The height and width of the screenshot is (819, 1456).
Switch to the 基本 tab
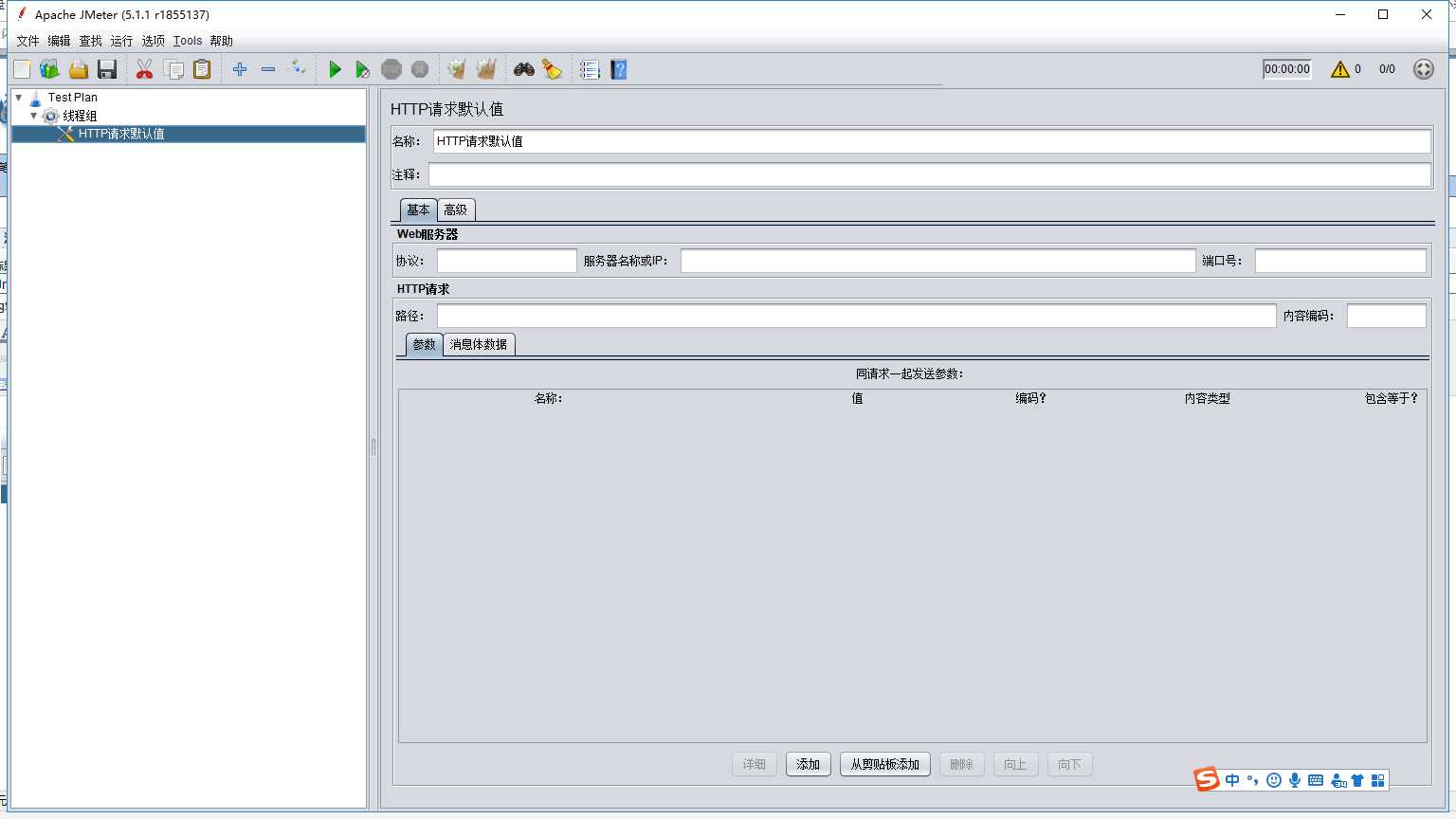(418, 209)
